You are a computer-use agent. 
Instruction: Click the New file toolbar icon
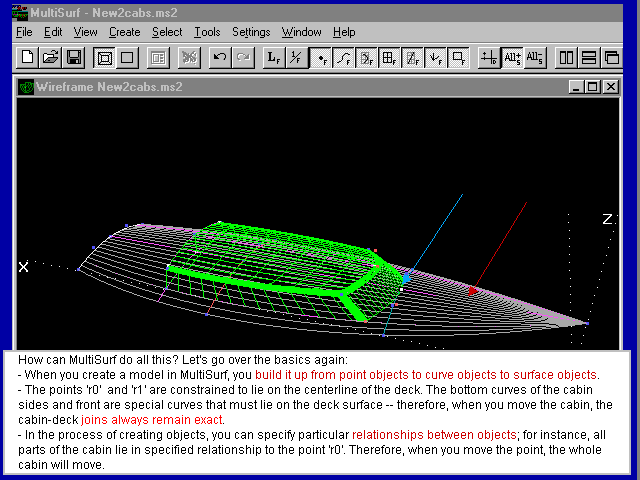click(27, 58)
